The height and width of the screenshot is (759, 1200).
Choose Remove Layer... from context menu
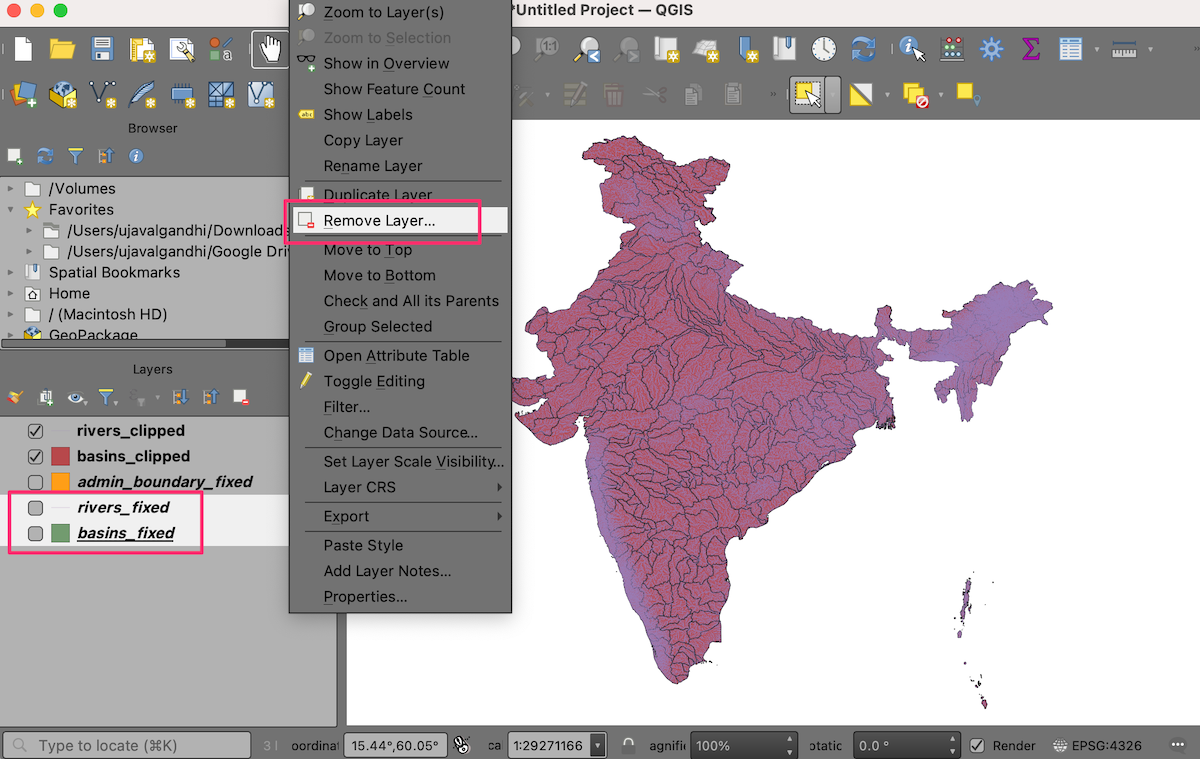379,221
